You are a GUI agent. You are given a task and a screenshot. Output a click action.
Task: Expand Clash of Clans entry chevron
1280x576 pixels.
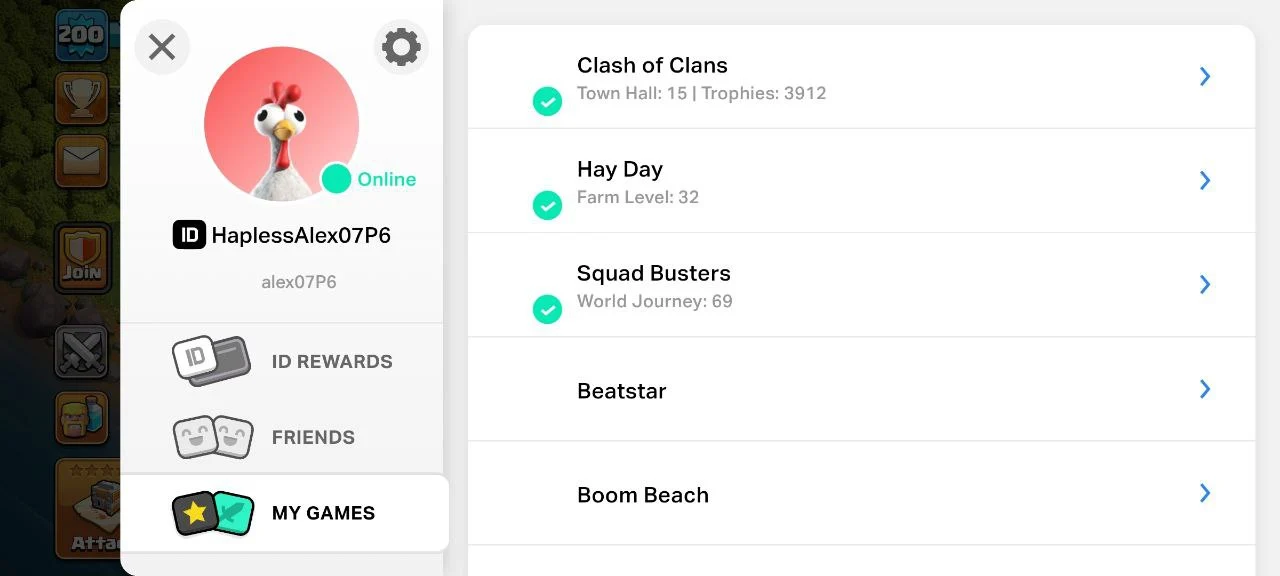pos(1205,77)
